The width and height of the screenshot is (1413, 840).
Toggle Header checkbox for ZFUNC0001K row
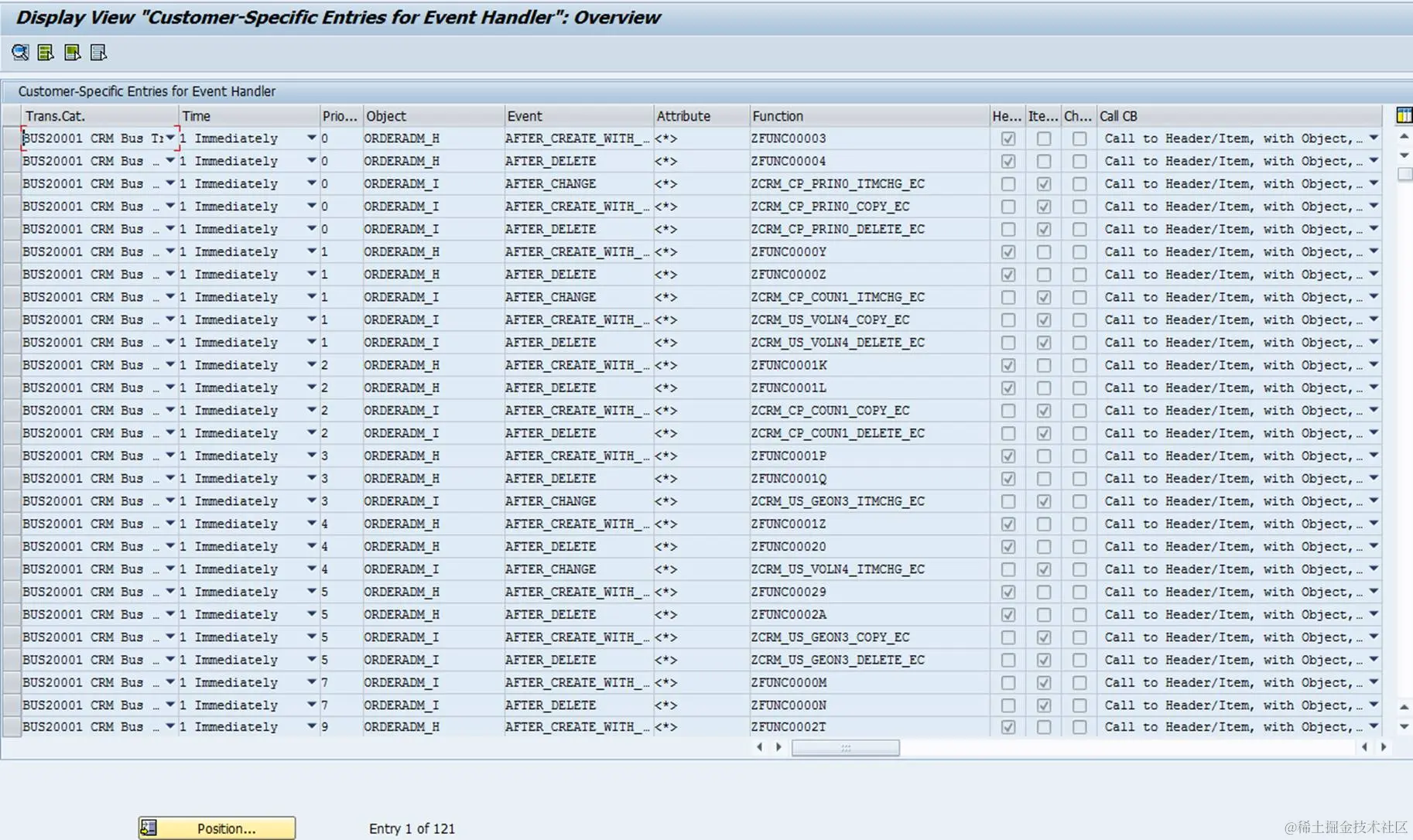pos(1008,365)
